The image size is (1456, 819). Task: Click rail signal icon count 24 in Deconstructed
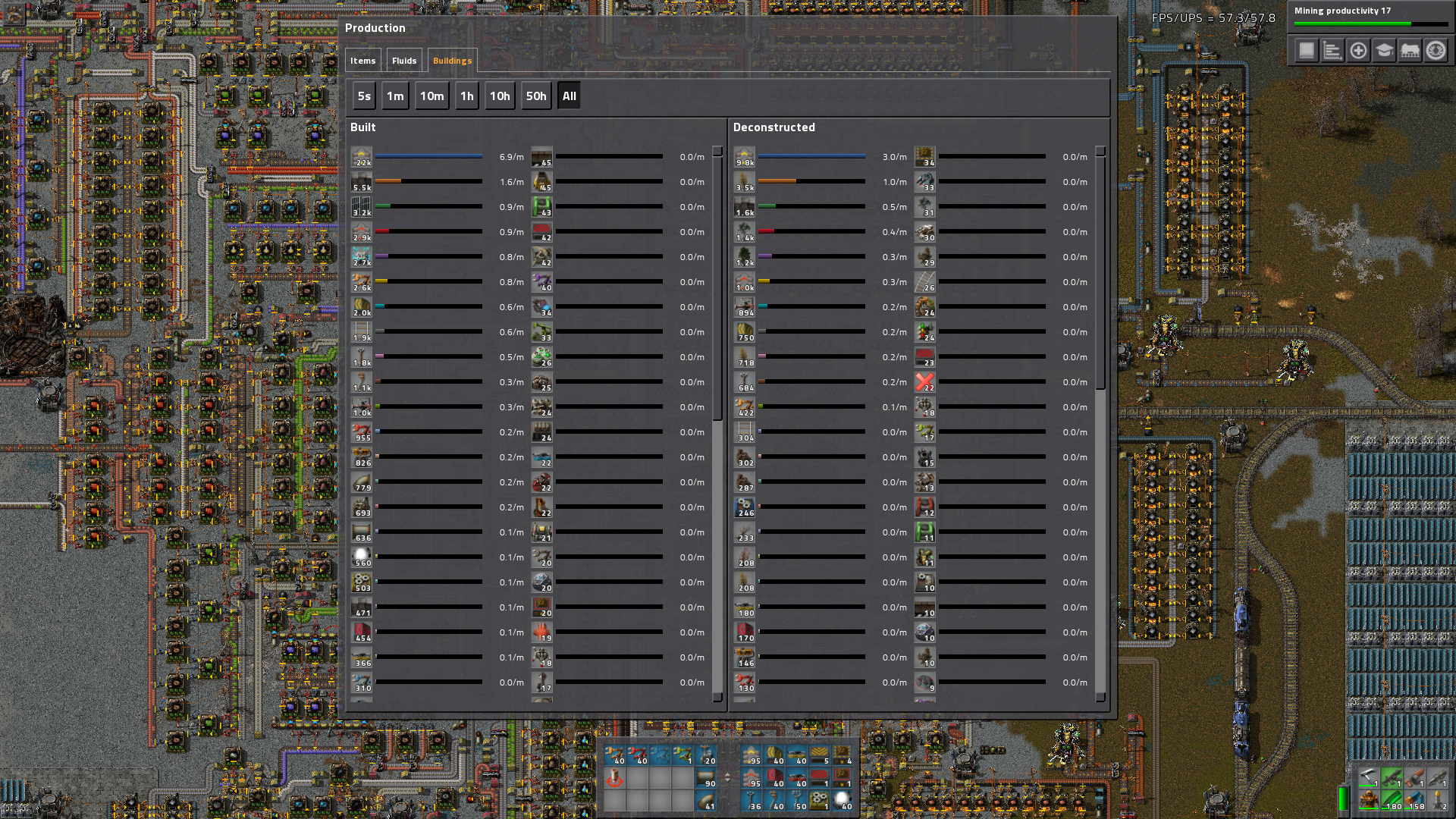pyautogui.click(x=925, y=332)
